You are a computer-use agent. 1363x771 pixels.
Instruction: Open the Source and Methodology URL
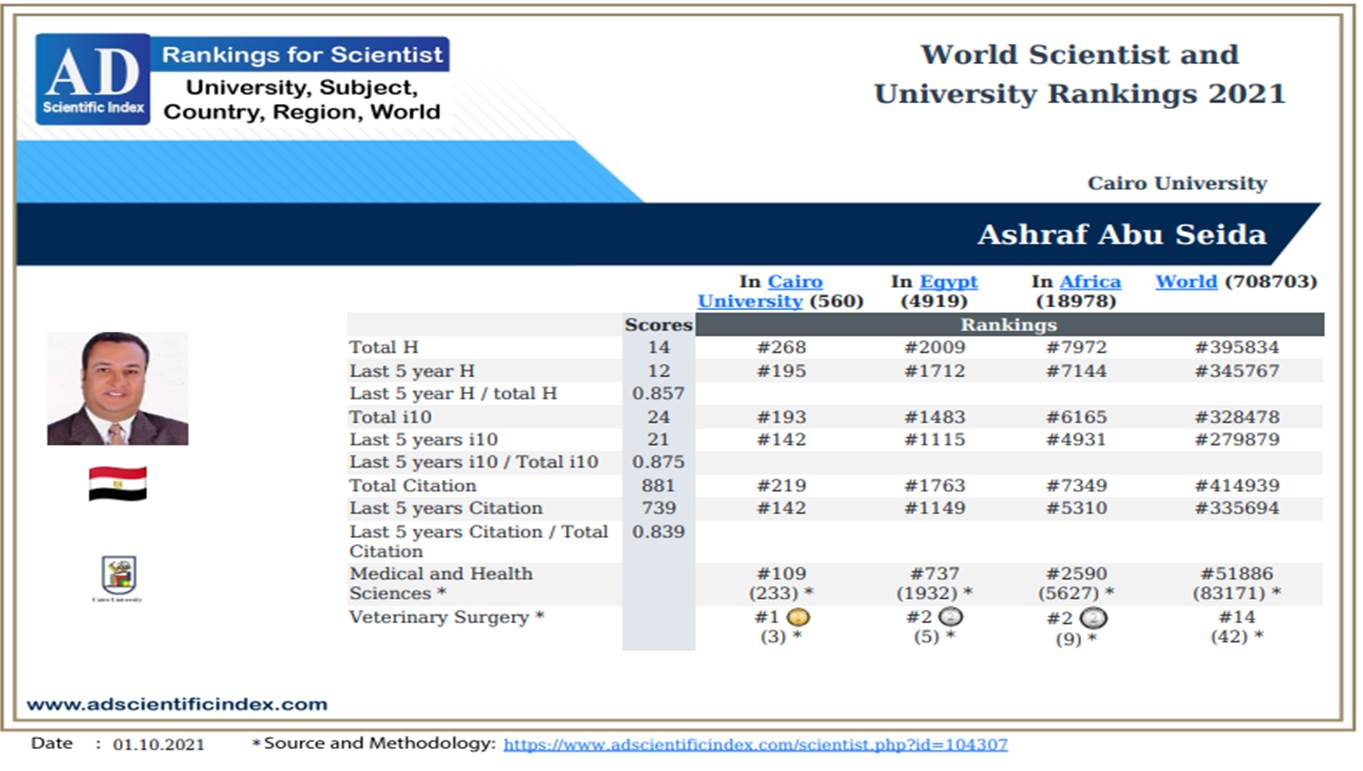point(755,744)
